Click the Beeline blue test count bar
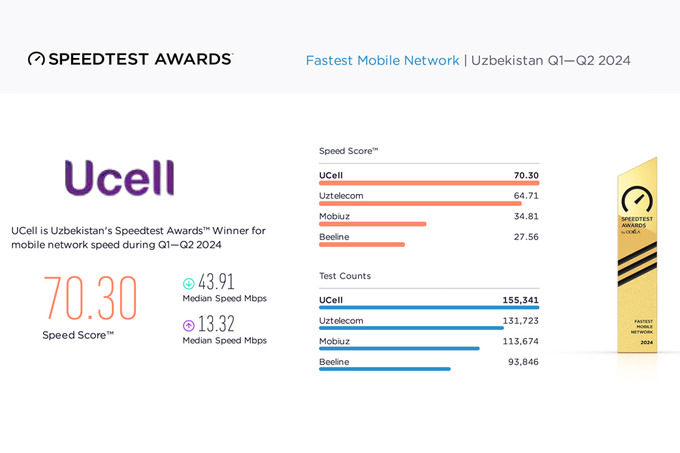This screenshot has width=680, height=453. (385, 368)
